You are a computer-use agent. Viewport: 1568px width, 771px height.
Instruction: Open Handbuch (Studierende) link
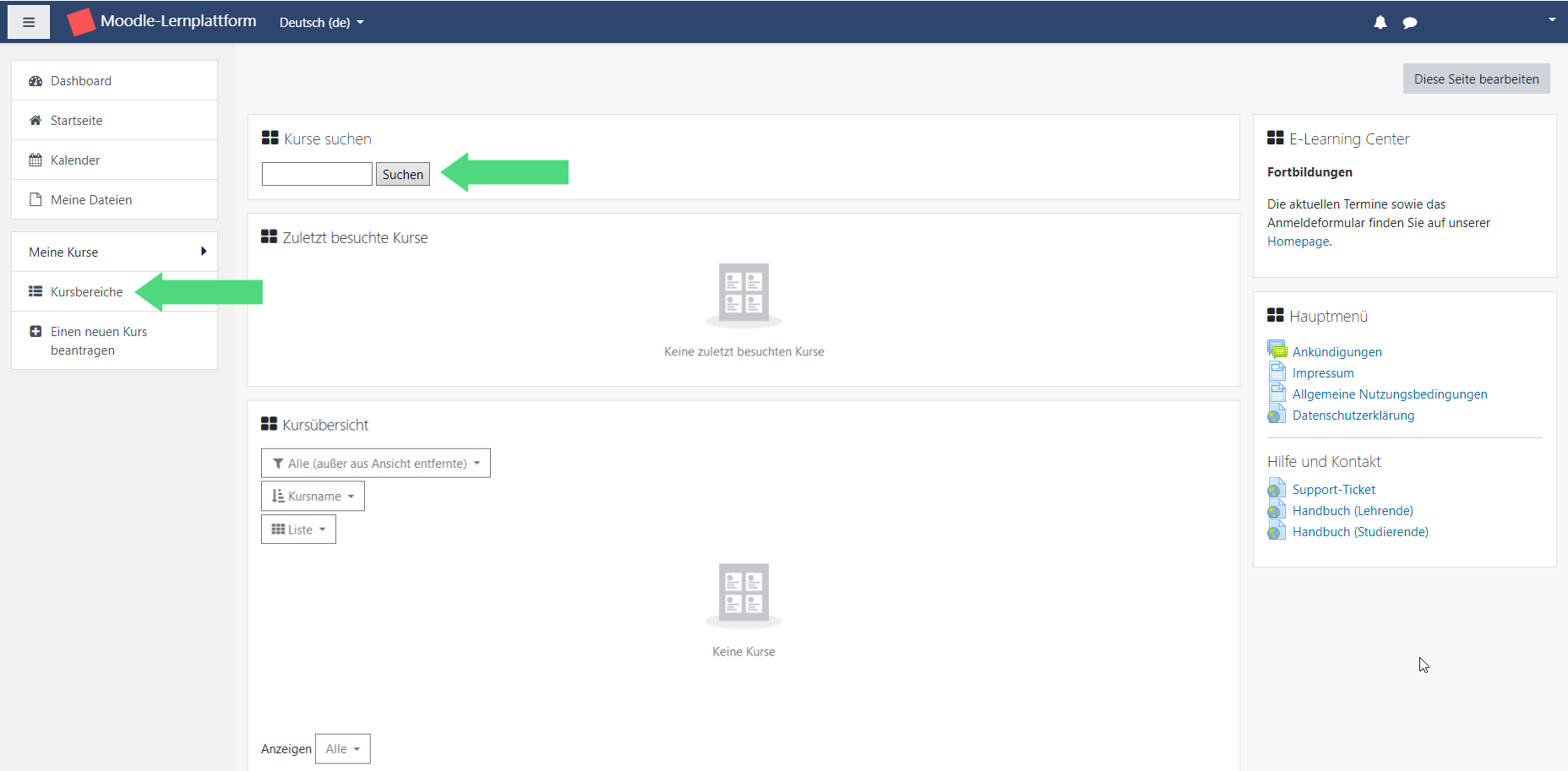point(1360,532)
